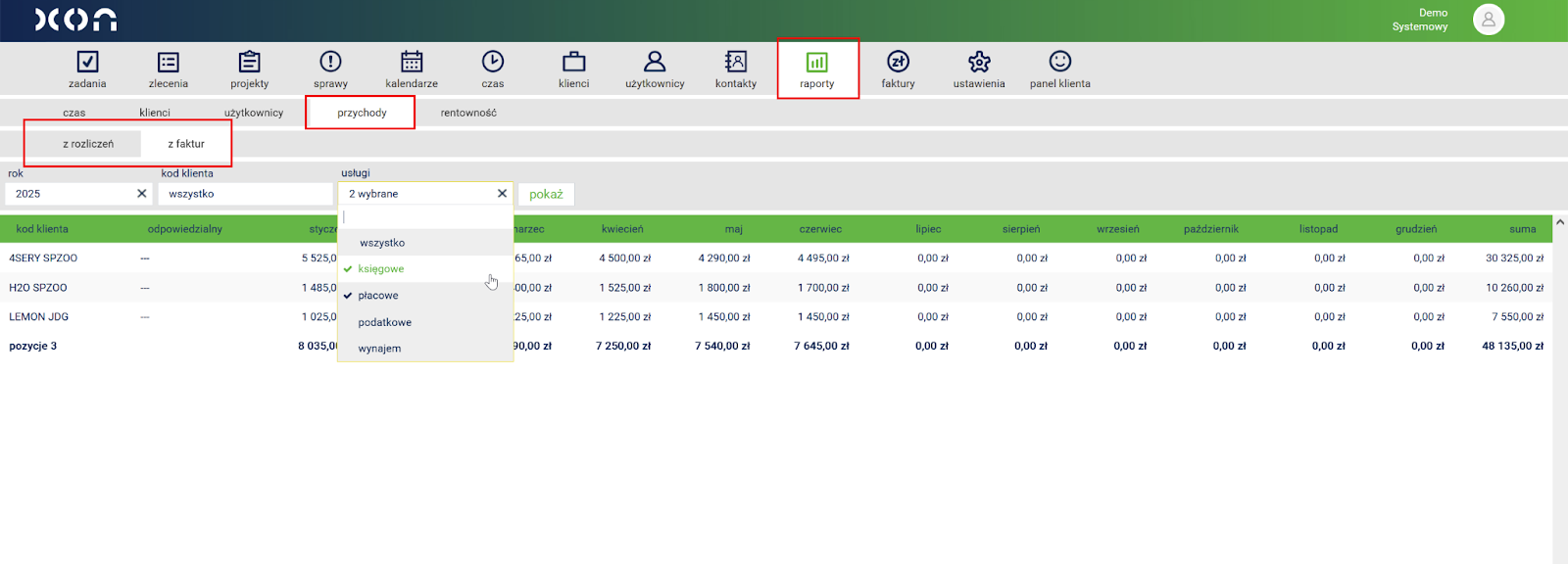The width and height of the screenshot is (1568, 564).
Task: Open the ustawienia settings gear icon
Action: pos(979,63)
